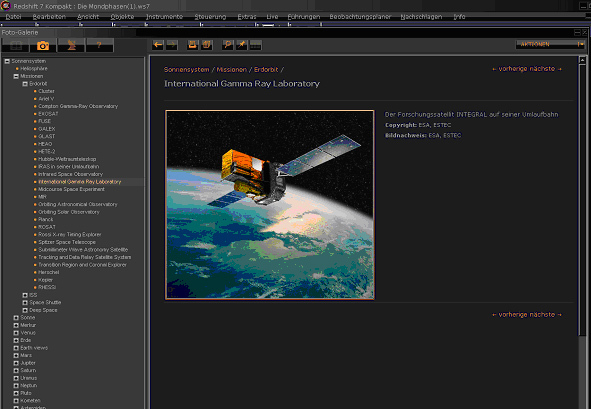591x409 pixels.
Task: Expand the Sonne tree node
Action: pos(16,318)
